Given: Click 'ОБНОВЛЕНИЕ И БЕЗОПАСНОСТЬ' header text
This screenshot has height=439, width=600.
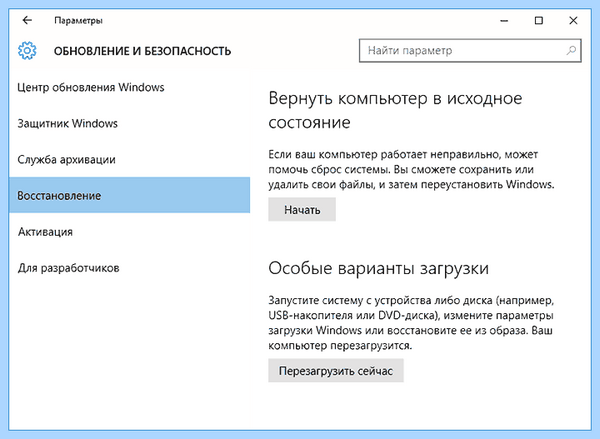Looking at the screenshot, I should (x=142, y=51).
